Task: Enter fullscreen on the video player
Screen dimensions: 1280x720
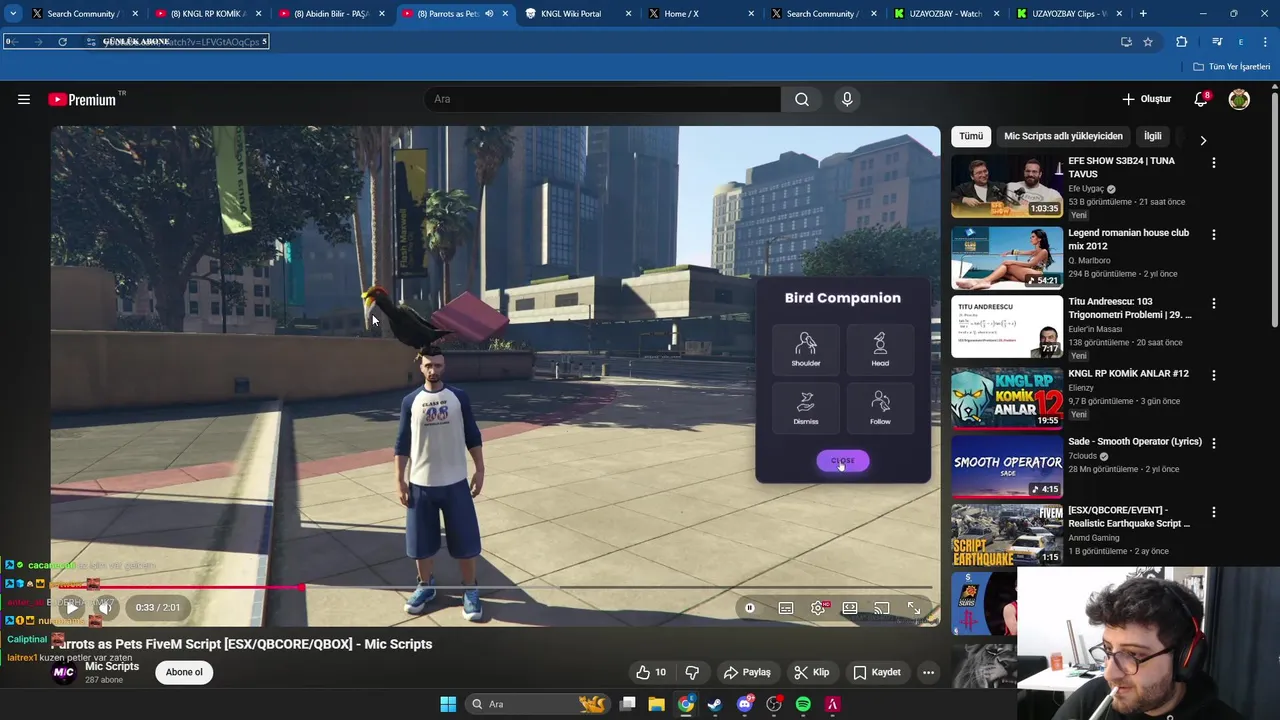Action: pyautogui.click(x=914, y=607)
